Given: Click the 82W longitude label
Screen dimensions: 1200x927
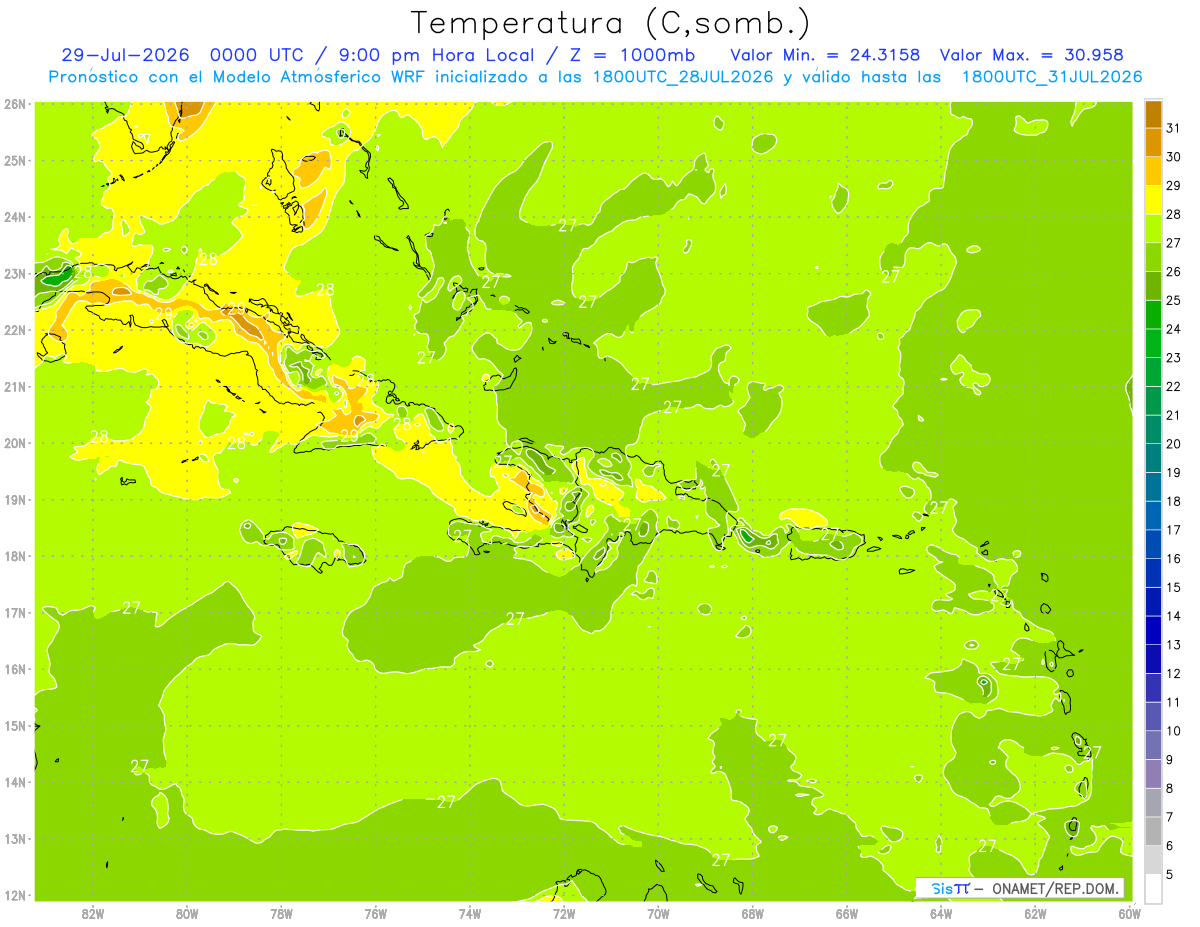Looking at the screenshot, I should click(93, 914).
